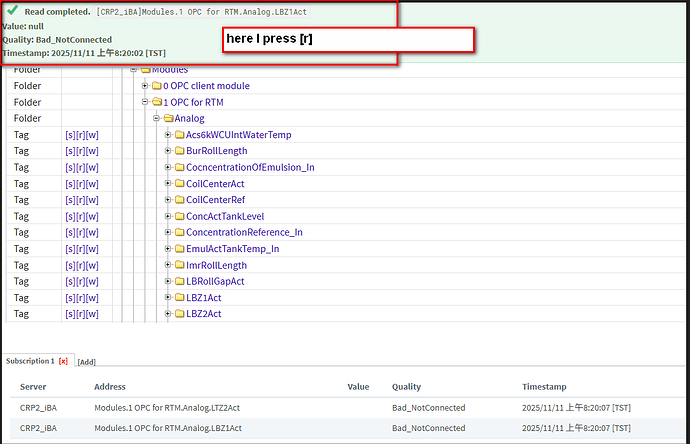
Task: Click [w] in the CocncentrationOfEmulsion_In row
Action: pyautogui.click(x=92, y=168)
